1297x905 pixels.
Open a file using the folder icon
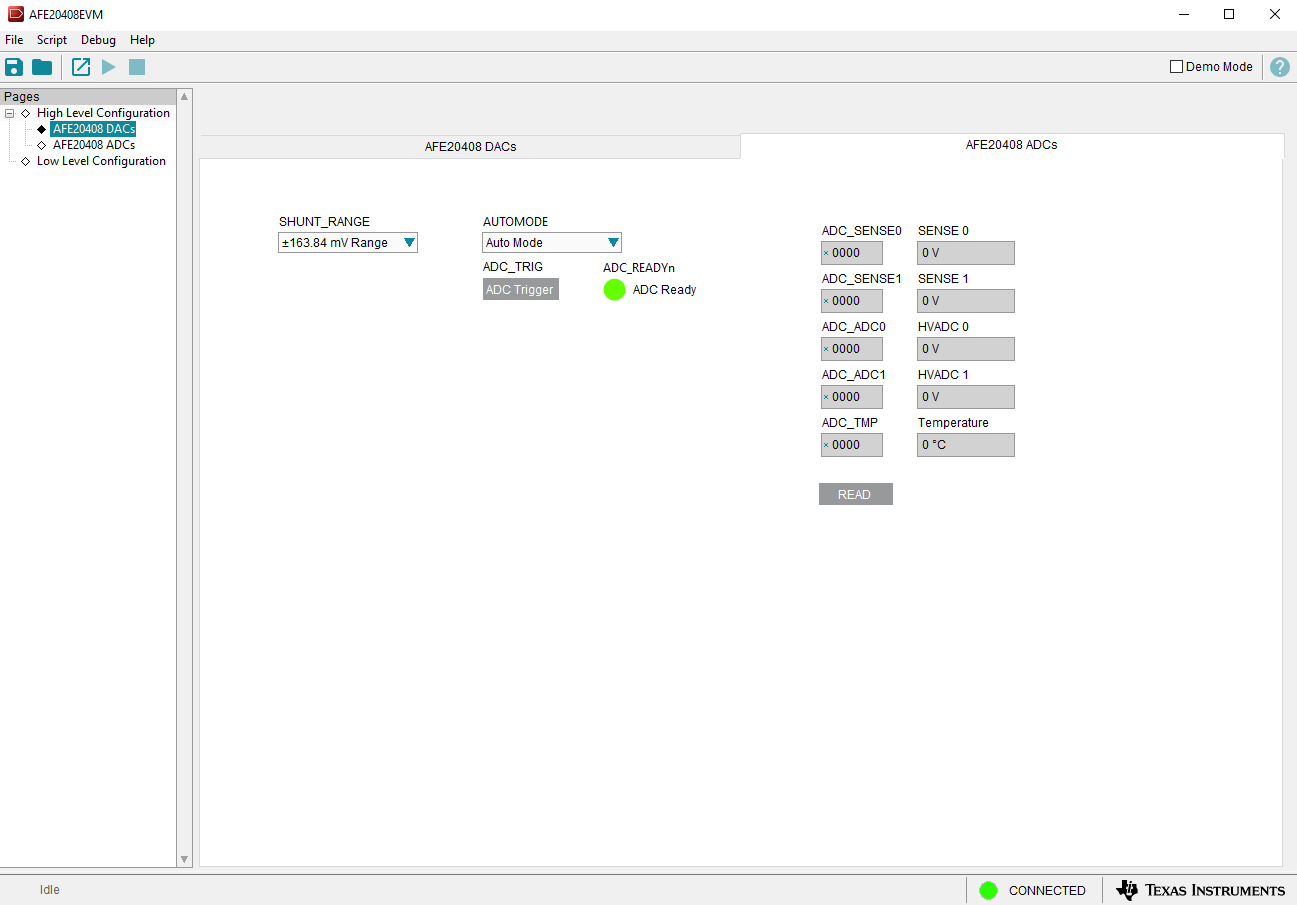pyautogui.click(x=40, y=66)
